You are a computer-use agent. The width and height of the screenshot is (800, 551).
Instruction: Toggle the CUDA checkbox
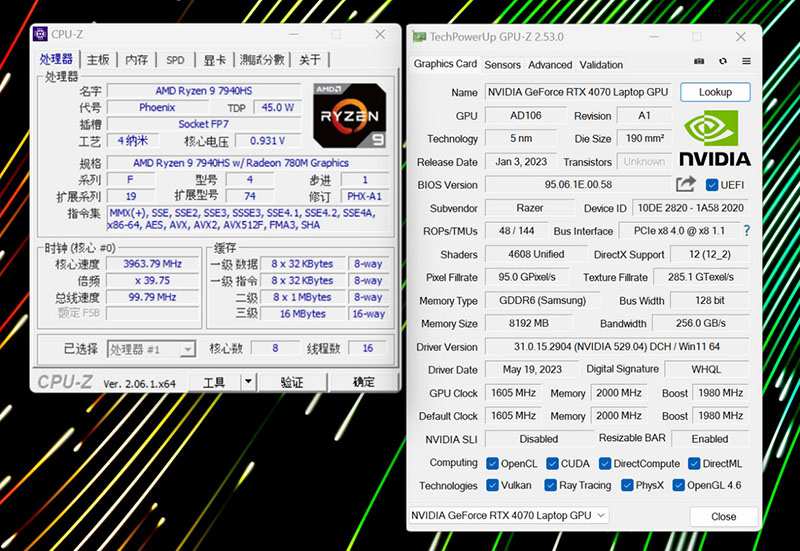pyautogui.click(x=552, y=463)
